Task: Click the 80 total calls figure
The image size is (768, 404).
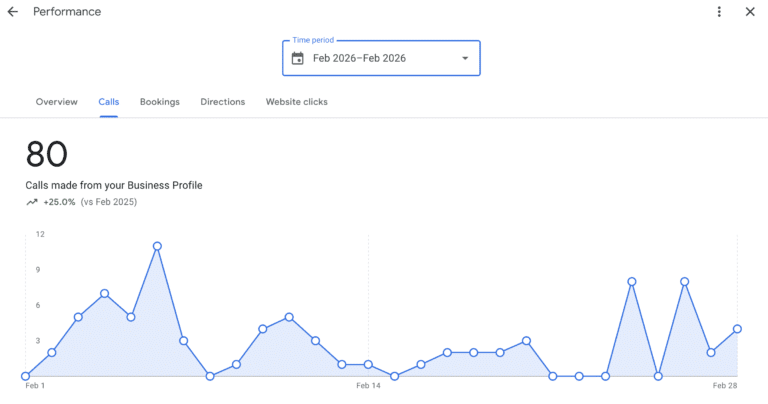Action: tap(47, 154)
